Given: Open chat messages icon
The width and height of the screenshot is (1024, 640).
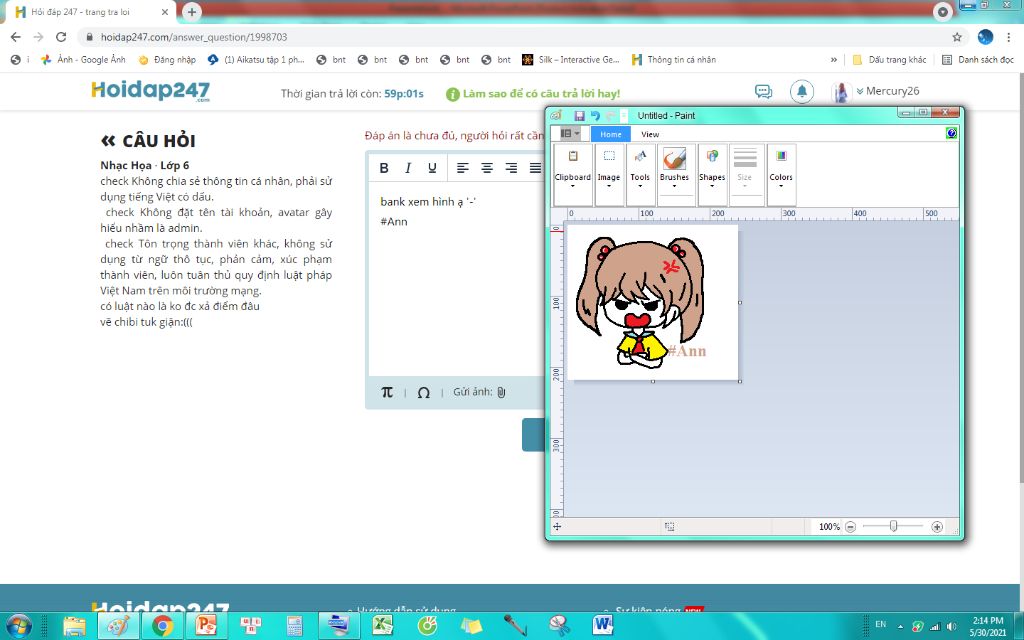Looking at the screenshot, I should pos(763,91).
